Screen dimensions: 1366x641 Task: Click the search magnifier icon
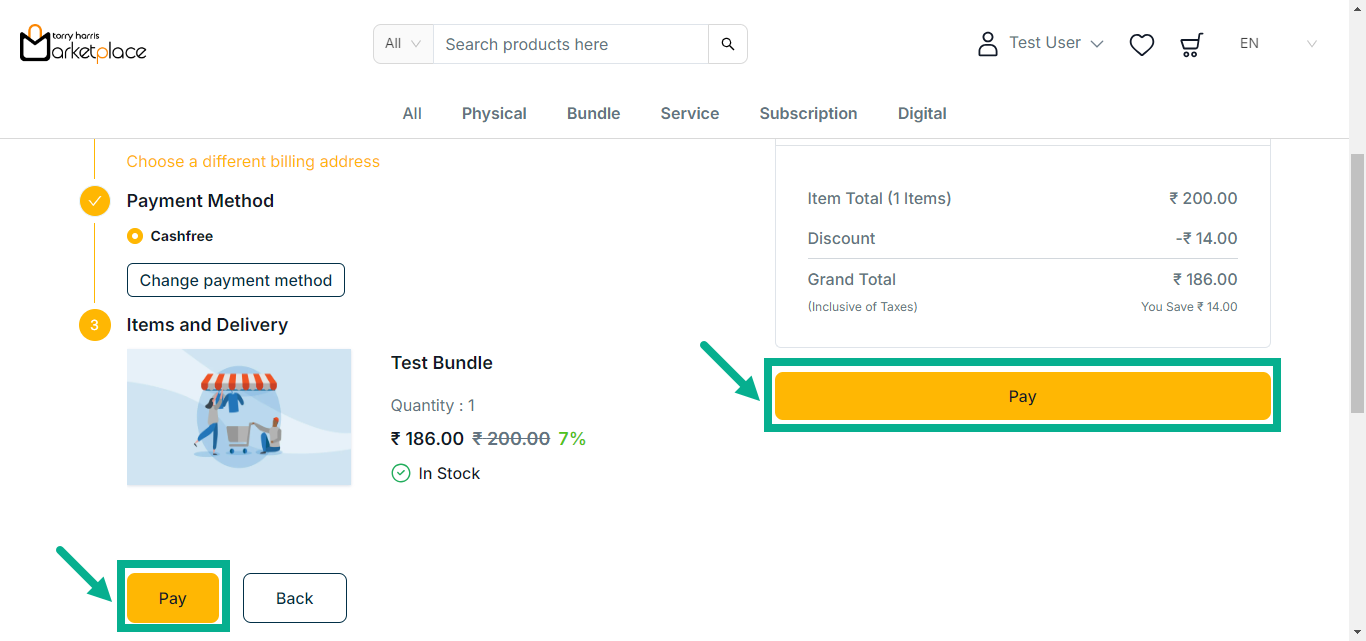[x=727, y=44]
